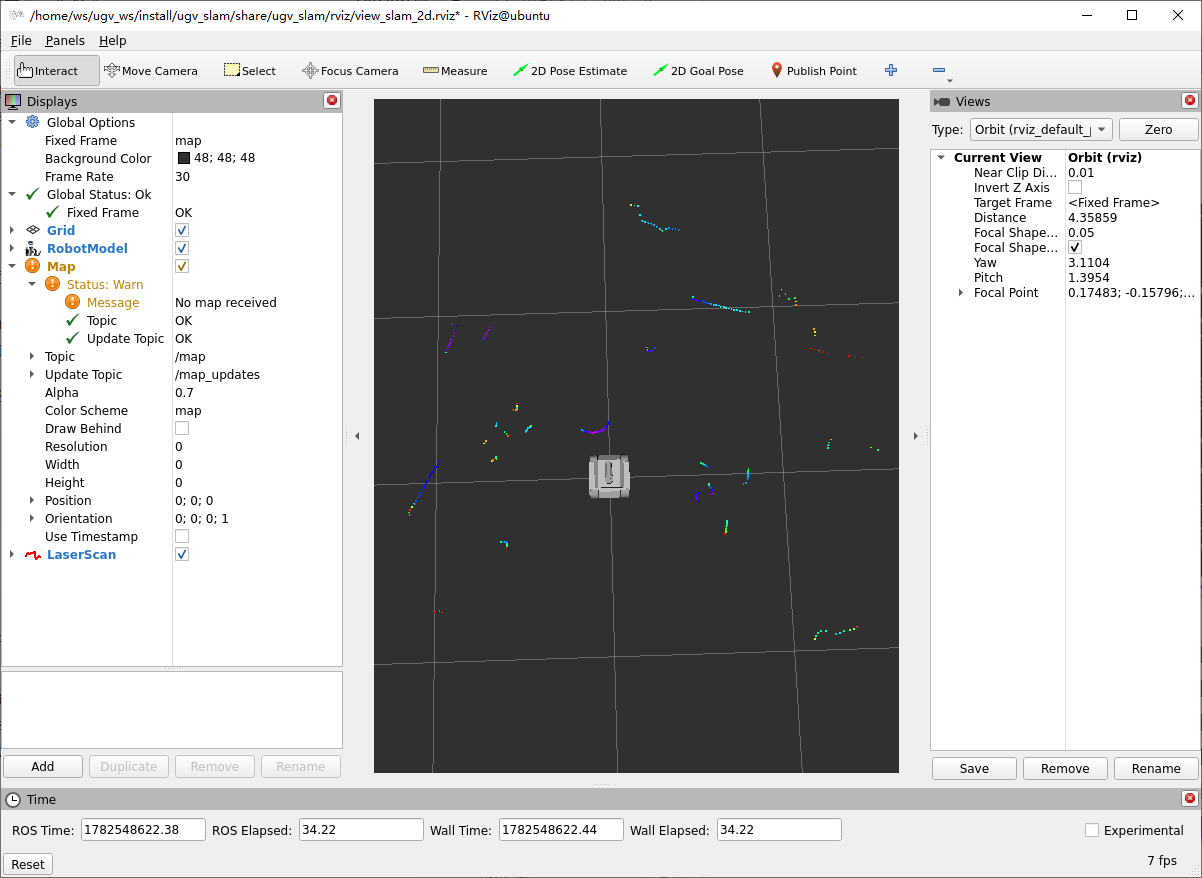Open the Panels menu
This screenshot has height=878, width=1202.
point(65,41)
